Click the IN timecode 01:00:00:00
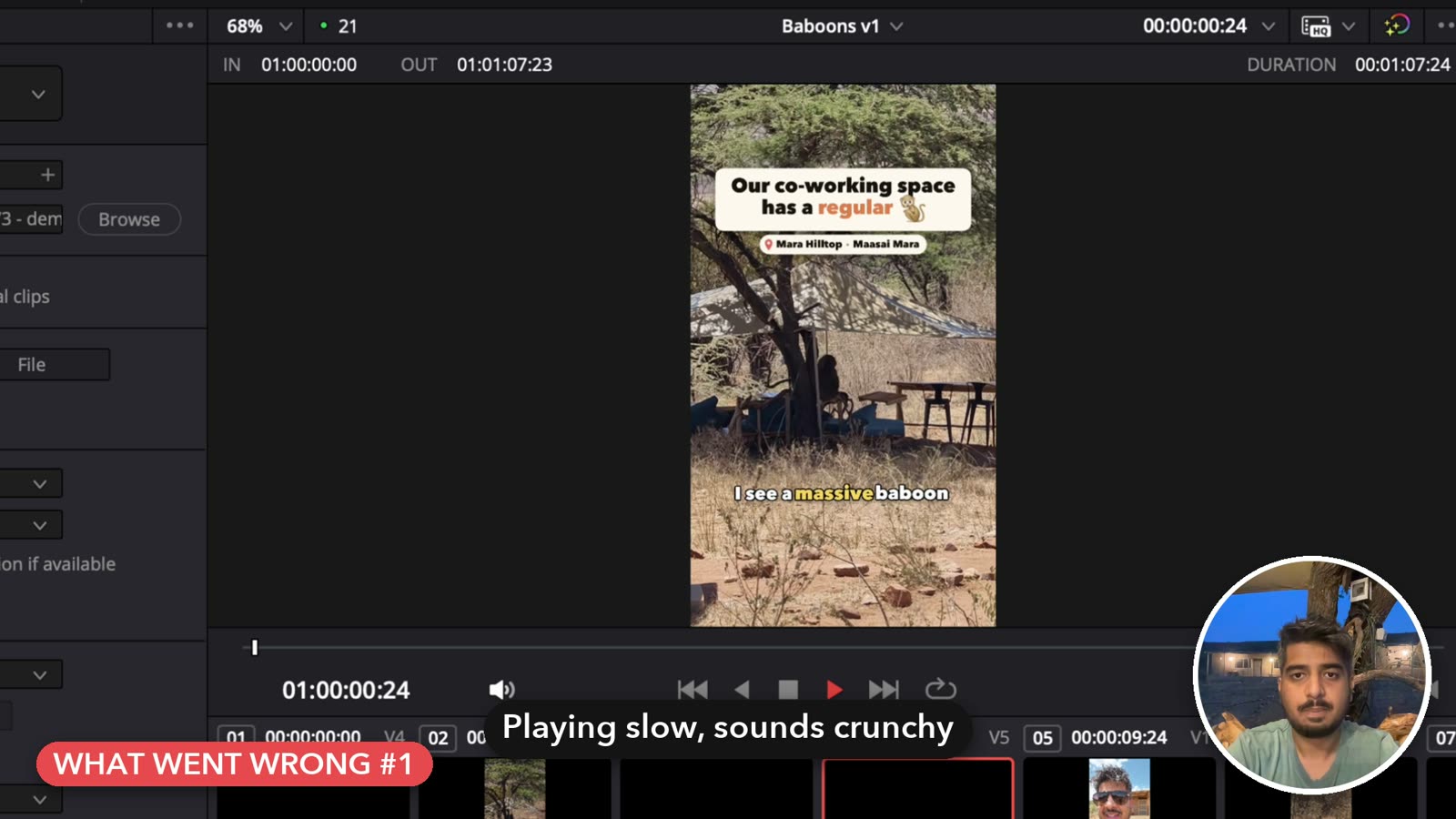This screenshot has height=819, width=1456. tap(308, 65)
